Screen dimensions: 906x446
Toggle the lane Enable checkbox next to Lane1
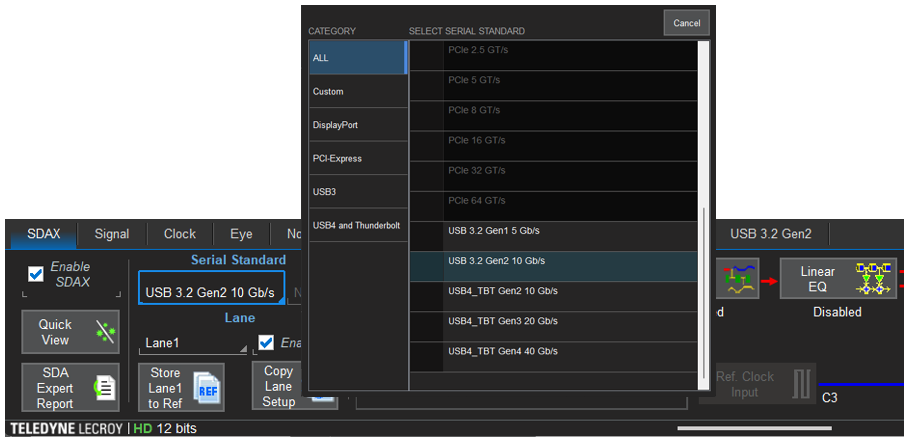click(x=266, y=343)
